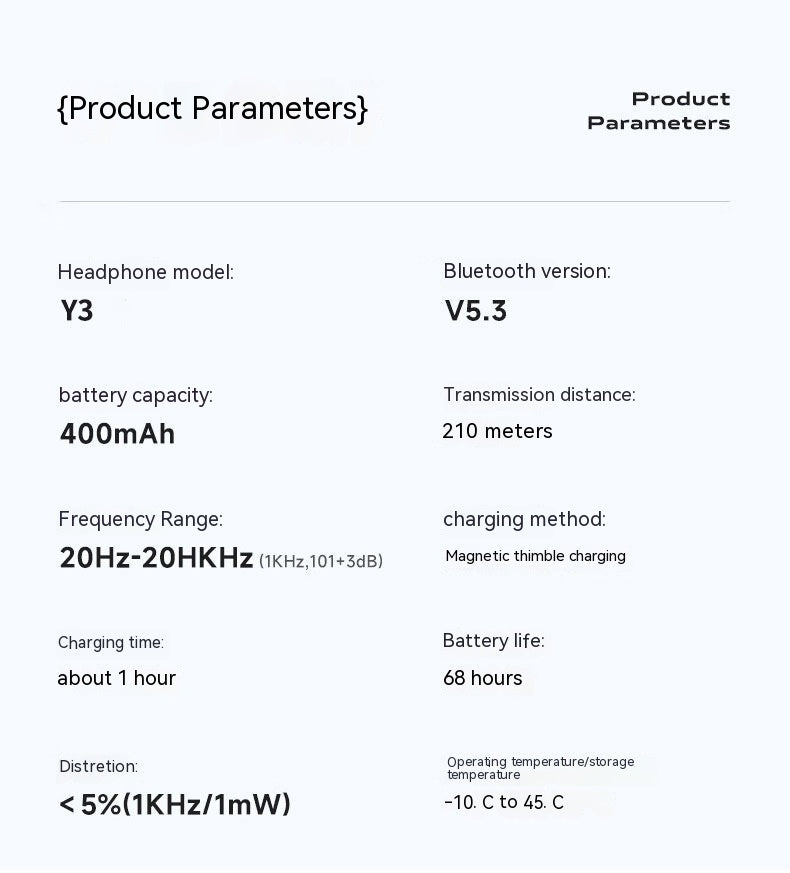Click the (1KHz,101+3dB) note
The width and height of the screenshot is (790, 873).
321,561
